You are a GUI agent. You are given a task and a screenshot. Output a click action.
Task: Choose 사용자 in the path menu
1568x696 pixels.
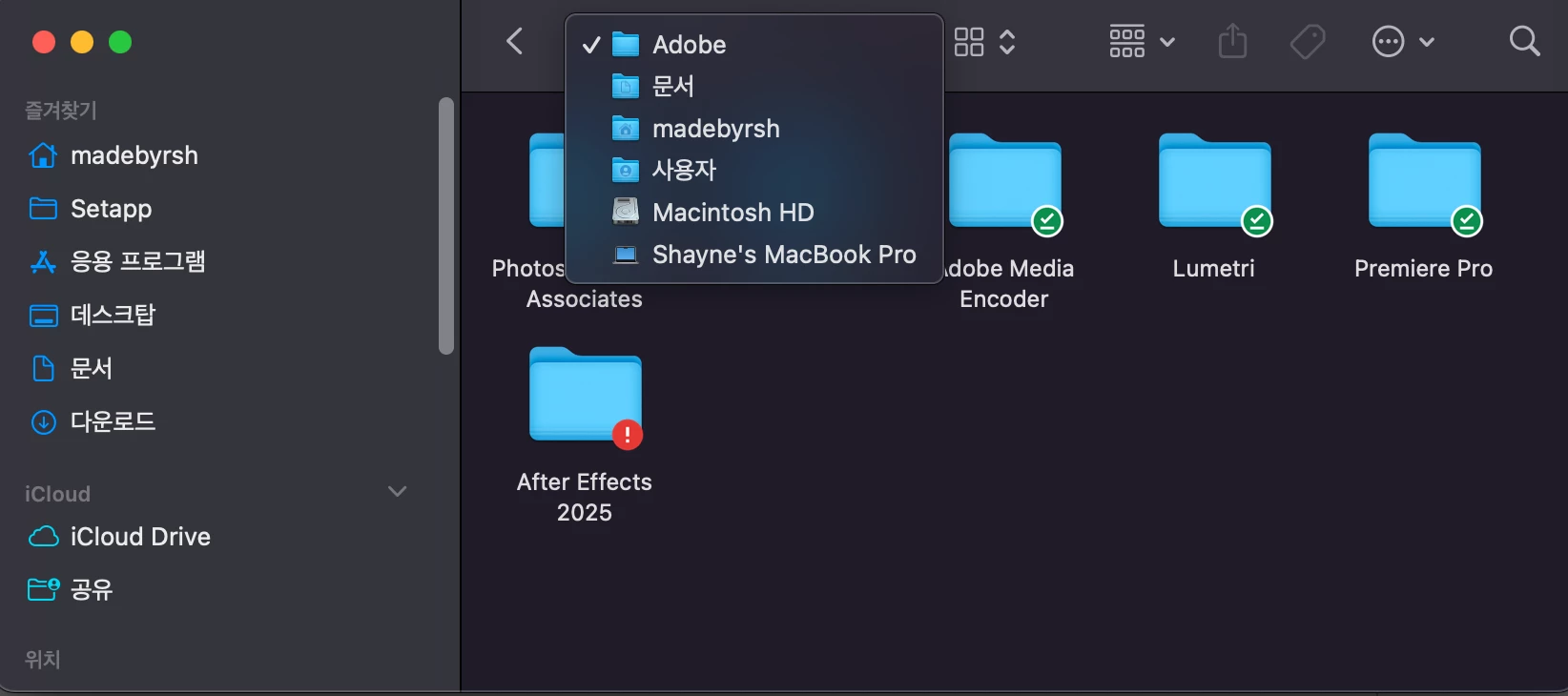coord(753,171)
